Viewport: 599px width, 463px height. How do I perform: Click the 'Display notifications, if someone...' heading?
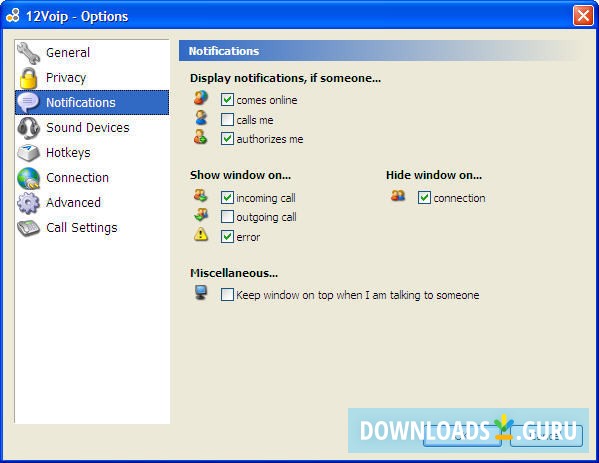285,78
